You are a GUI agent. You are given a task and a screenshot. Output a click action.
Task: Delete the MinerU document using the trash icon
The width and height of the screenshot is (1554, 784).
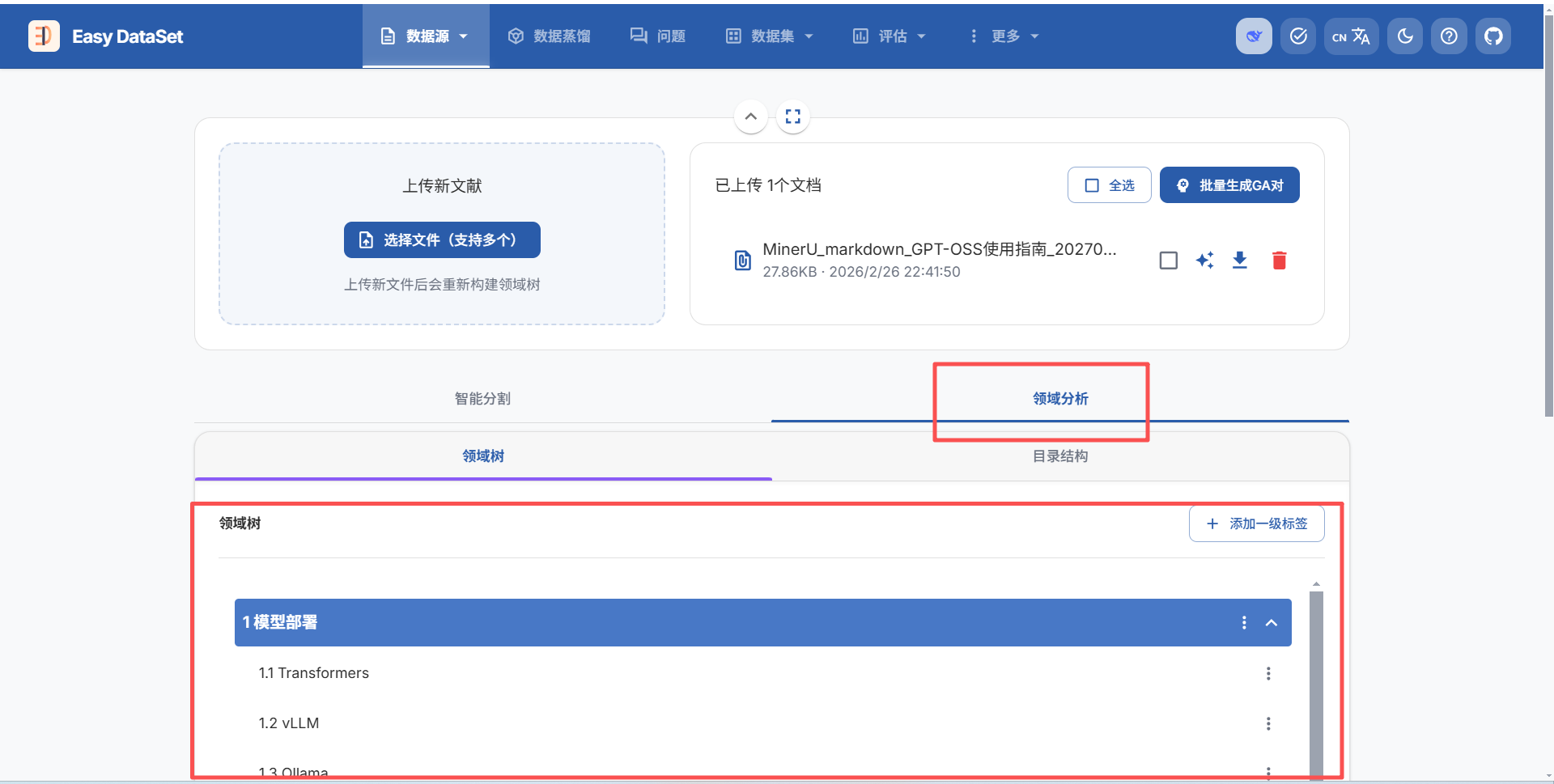1280,260
